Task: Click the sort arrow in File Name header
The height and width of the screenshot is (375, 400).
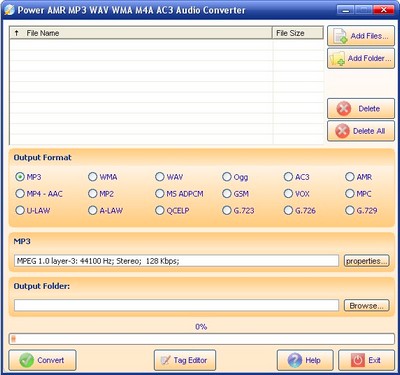Action: tap(17, 33)
